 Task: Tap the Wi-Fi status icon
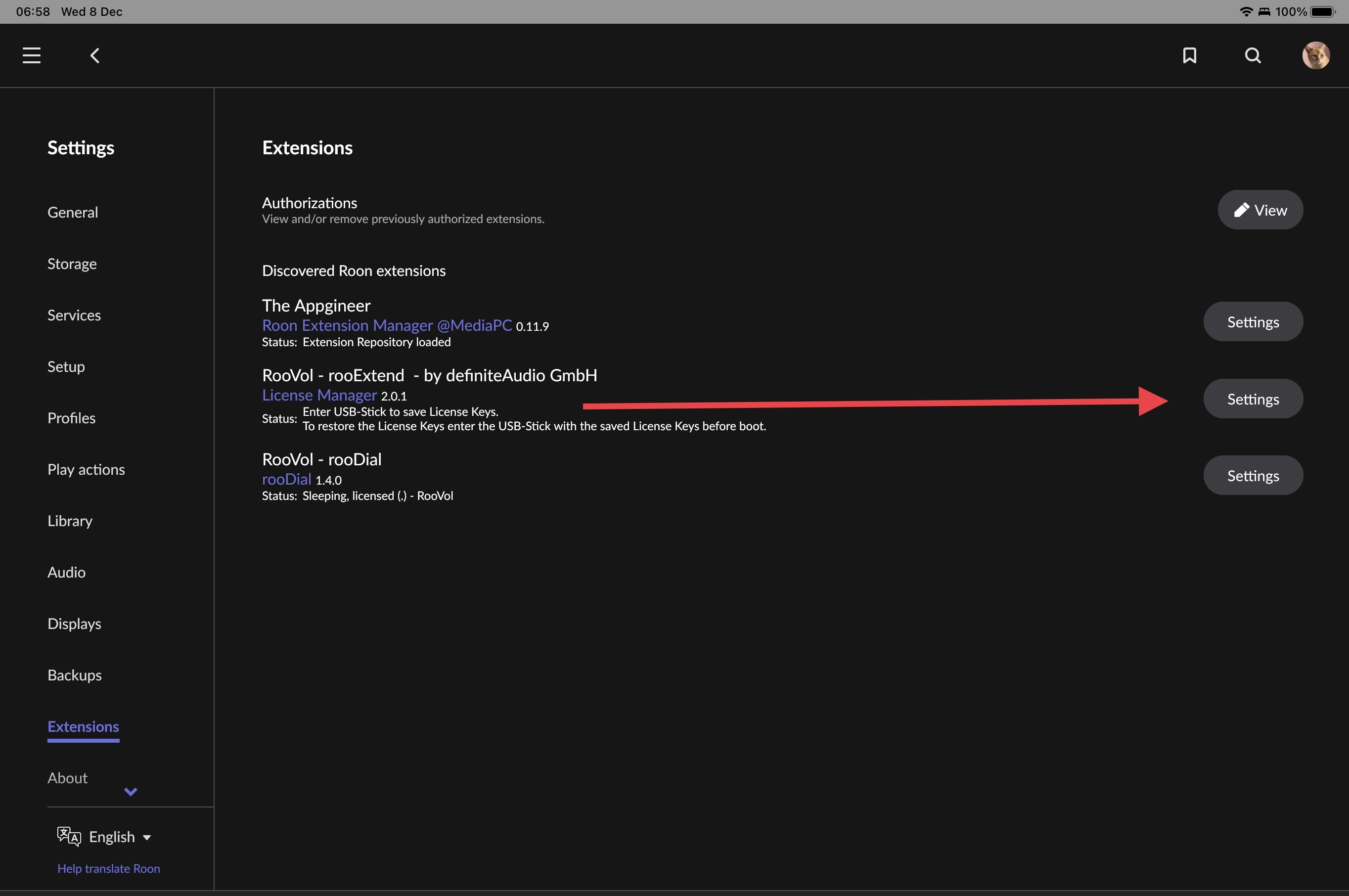tap(1246, 11)
